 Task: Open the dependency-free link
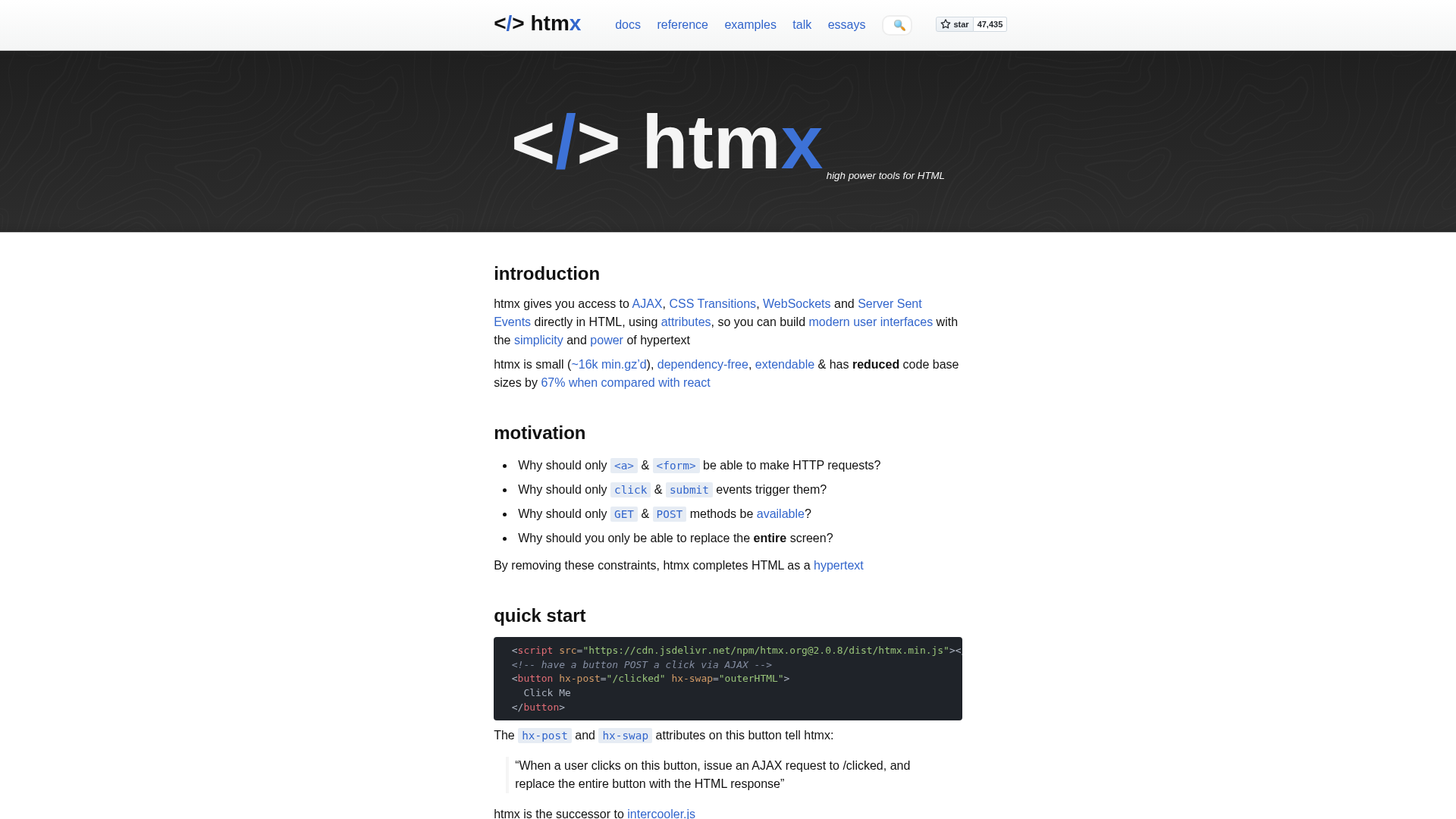point(702,364)
